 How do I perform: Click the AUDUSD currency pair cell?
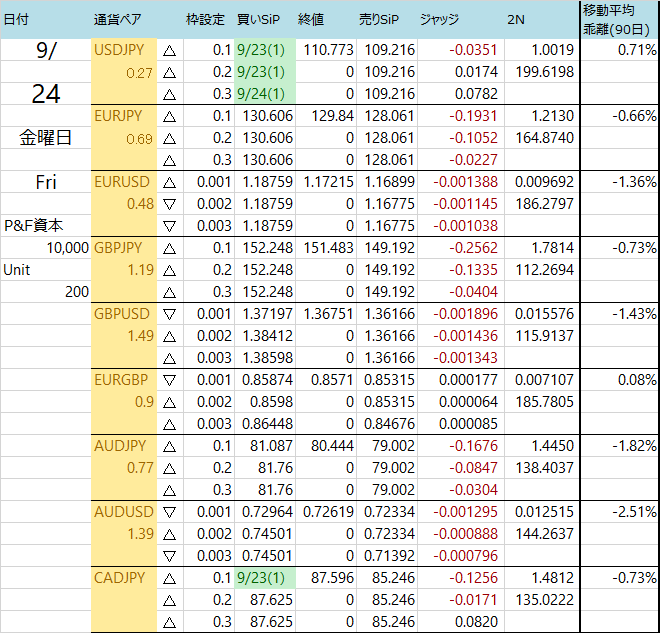(124, 512)
